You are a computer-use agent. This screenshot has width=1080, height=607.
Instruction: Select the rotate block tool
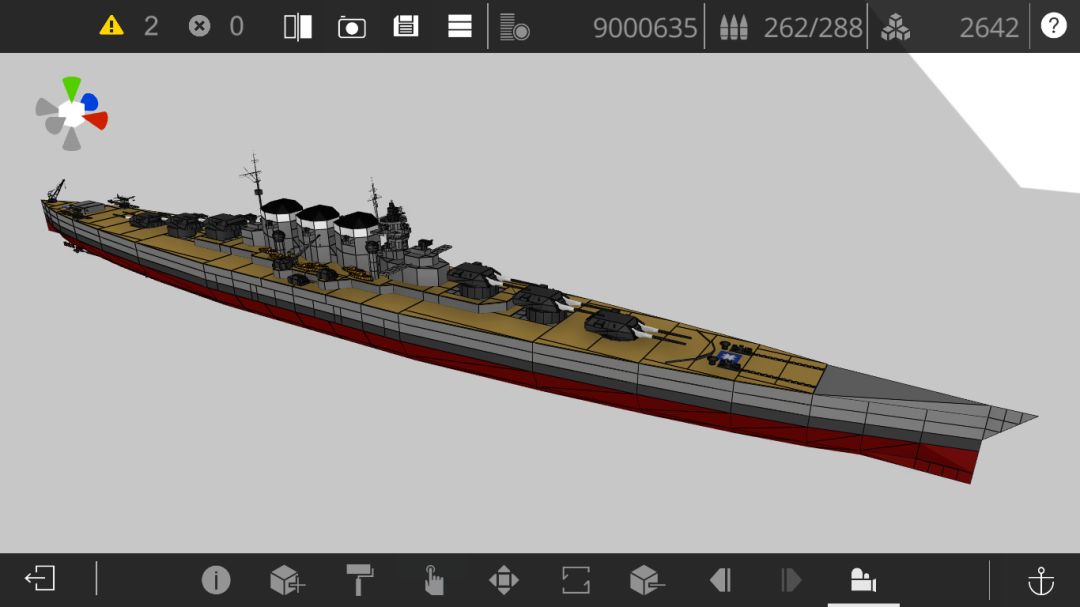(x=576, y=580)
